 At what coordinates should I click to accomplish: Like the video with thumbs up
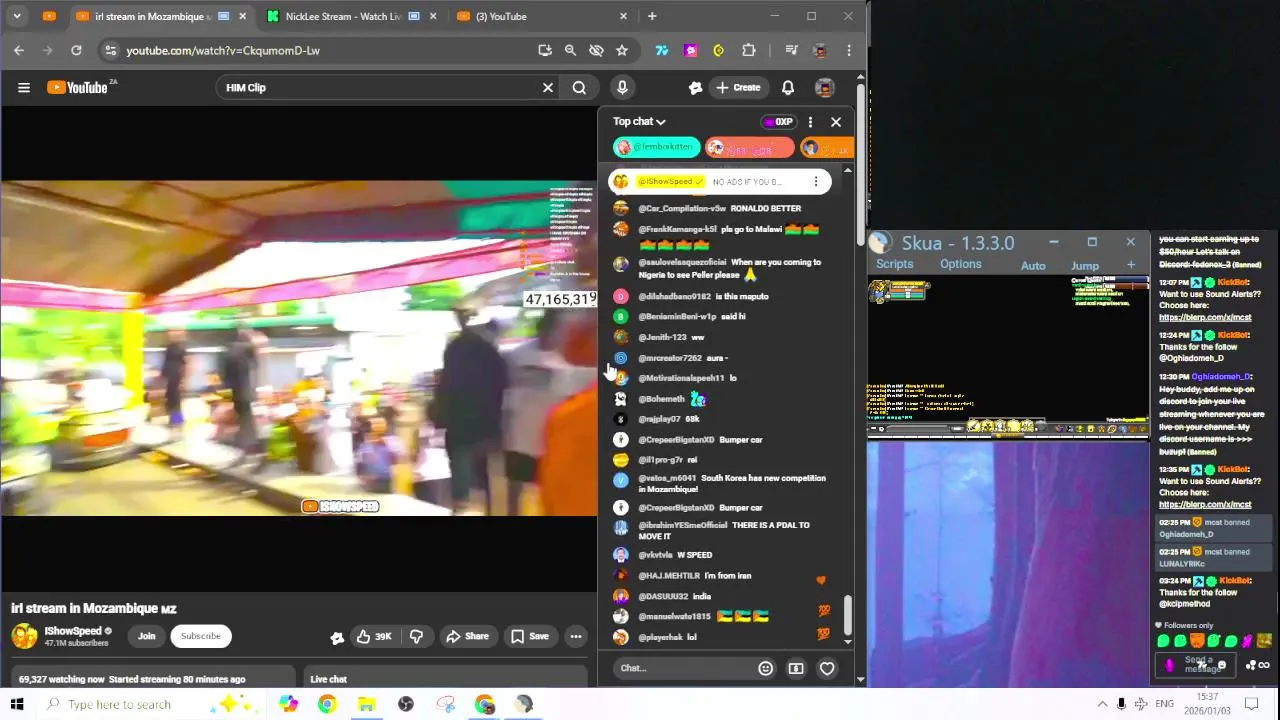pos(374,636)
